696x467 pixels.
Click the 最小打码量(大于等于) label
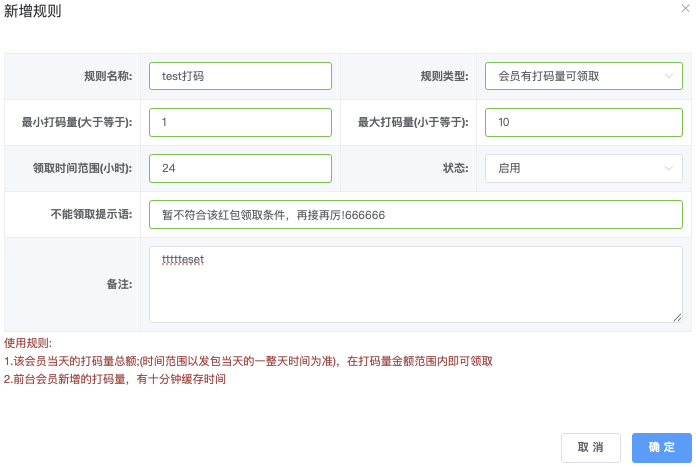(76, 122)
